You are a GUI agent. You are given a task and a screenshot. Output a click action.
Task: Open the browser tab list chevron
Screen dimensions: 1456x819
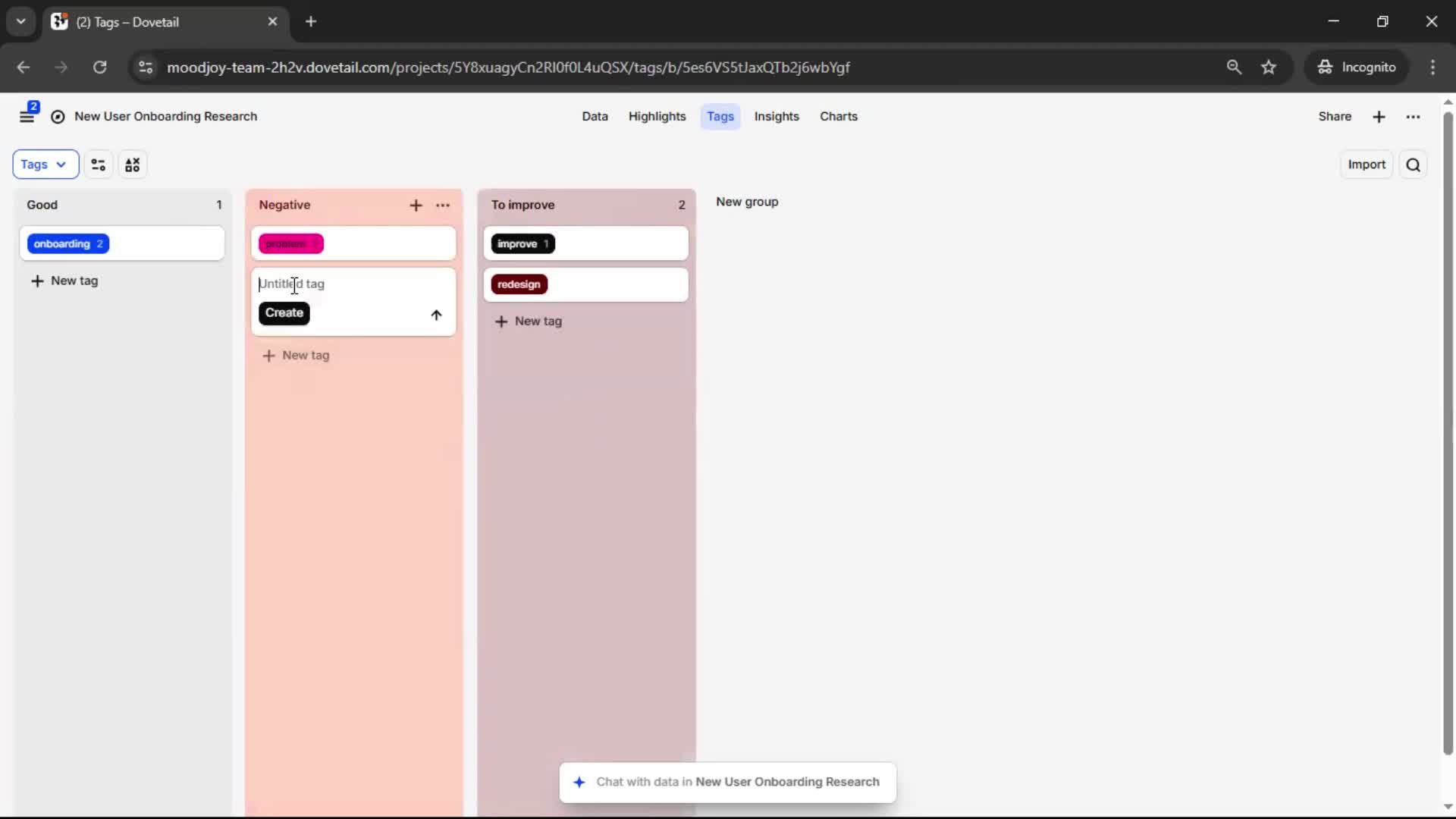(x=21, y=21)
